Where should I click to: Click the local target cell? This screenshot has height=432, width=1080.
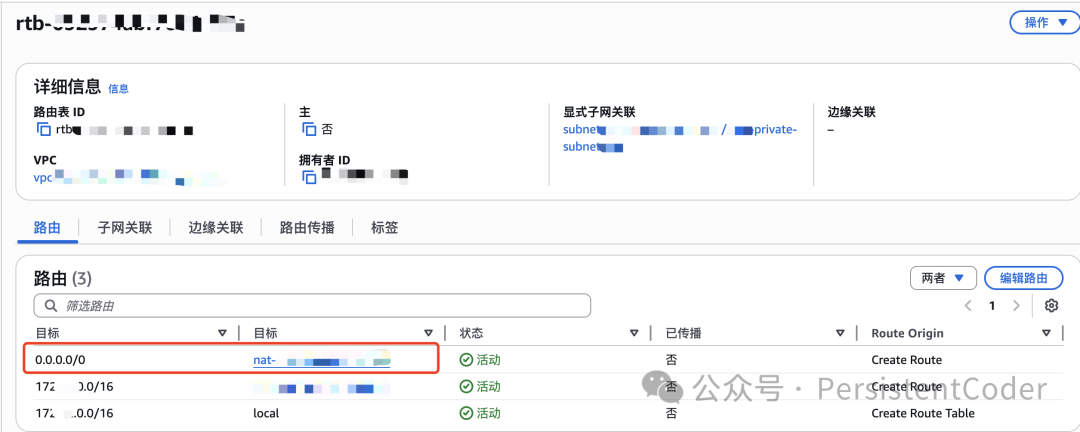coord(266,413)
